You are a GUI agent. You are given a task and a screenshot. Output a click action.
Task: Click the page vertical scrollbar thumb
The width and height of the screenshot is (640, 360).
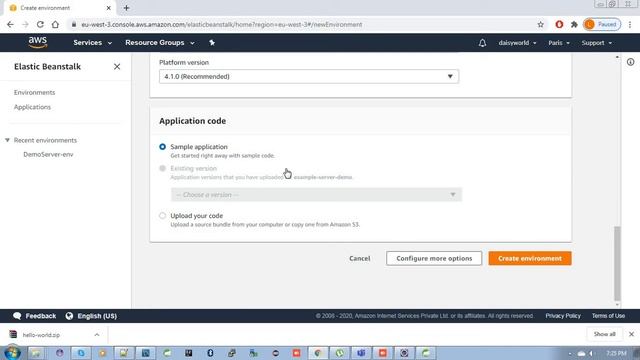coord(617,263)
